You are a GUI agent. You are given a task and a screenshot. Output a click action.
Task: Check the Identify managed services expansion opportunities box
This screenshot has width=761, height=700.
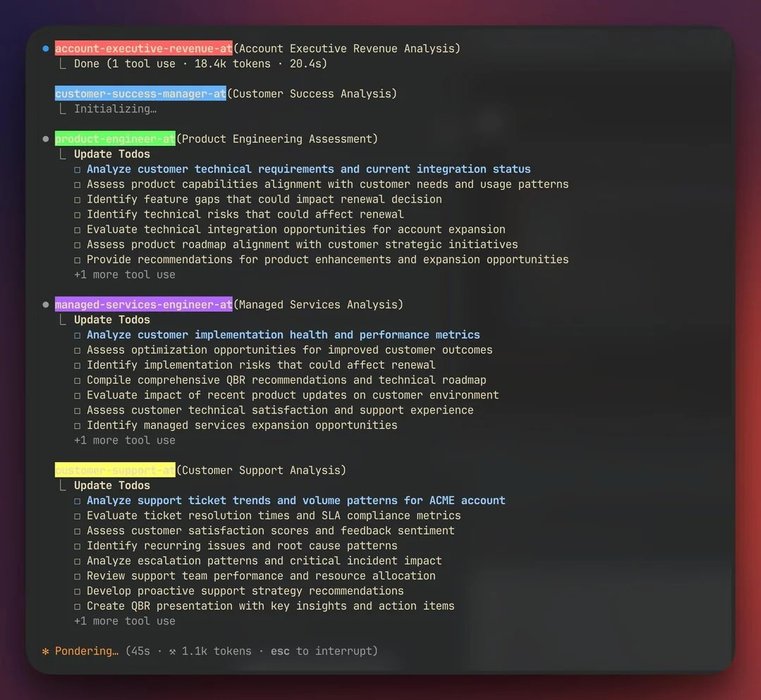click(77, 426)
